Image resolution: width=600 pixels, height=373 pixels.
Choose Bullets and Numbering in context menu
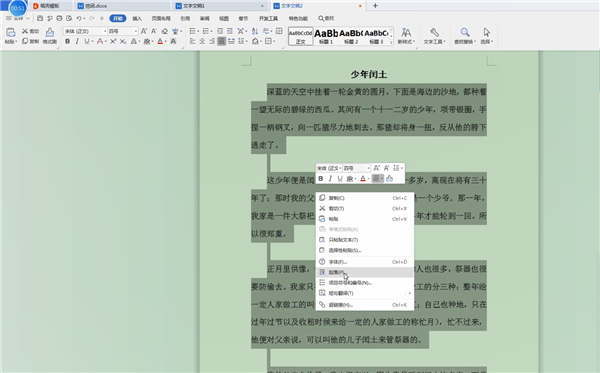(365, 283)
